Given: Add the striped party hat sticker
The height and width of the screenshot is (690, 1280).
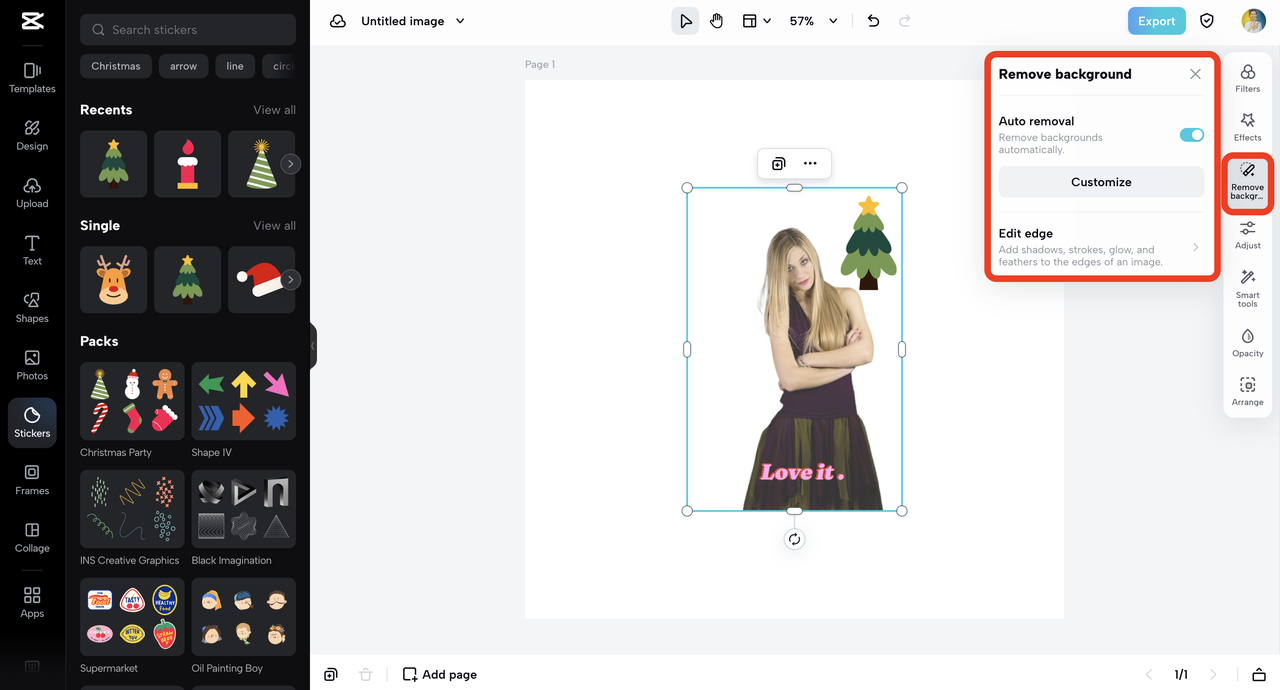Looking at the screenshot, I should [261, 164].
